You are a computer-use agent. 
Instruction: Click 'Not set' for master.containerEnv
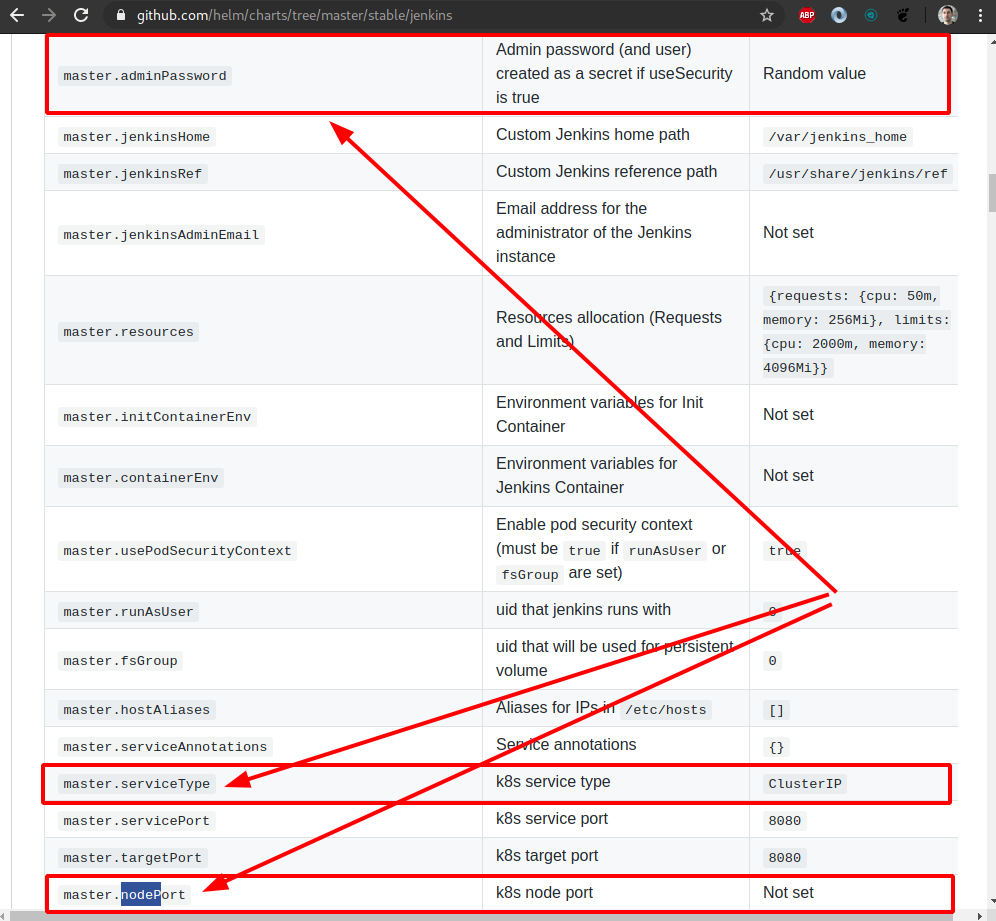point(788,476)
